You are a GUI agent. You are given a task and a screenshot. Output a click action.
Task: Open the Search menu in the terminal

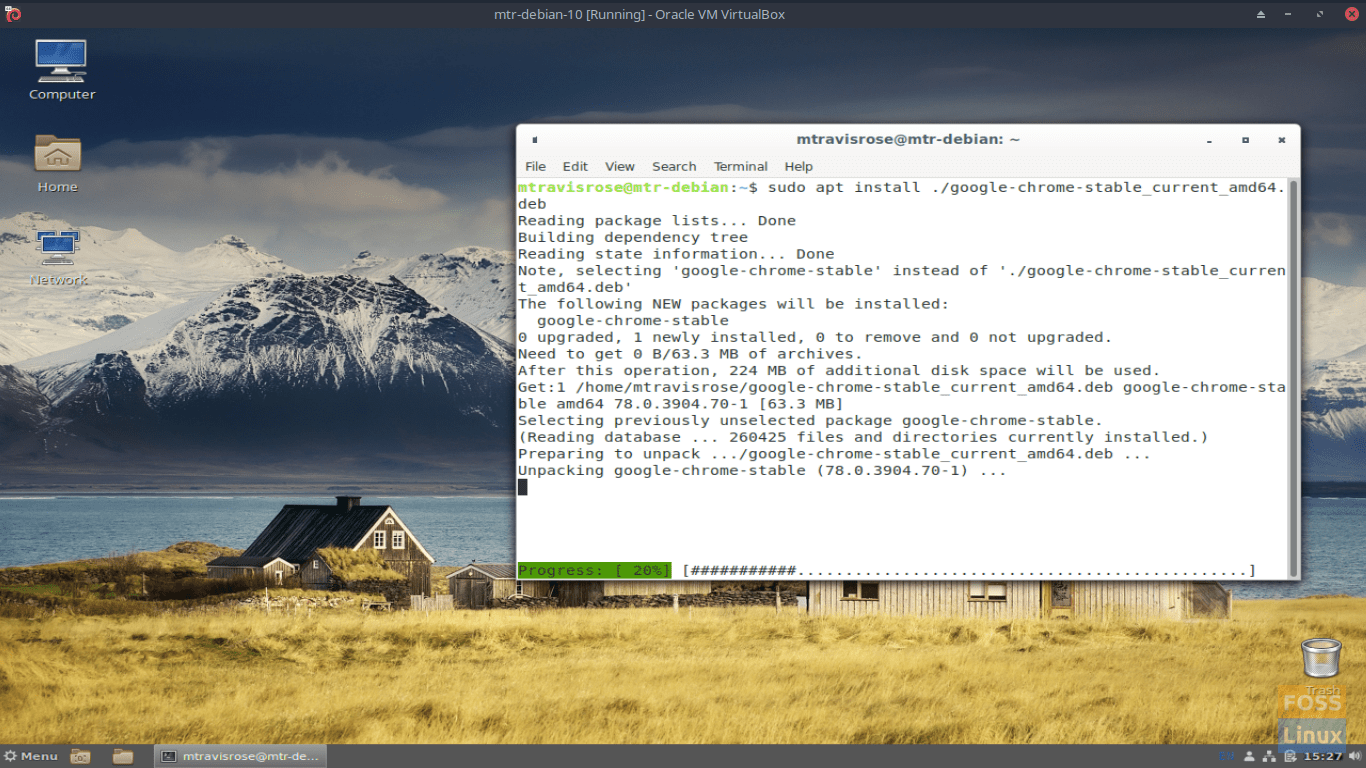(x=674, y=166)
